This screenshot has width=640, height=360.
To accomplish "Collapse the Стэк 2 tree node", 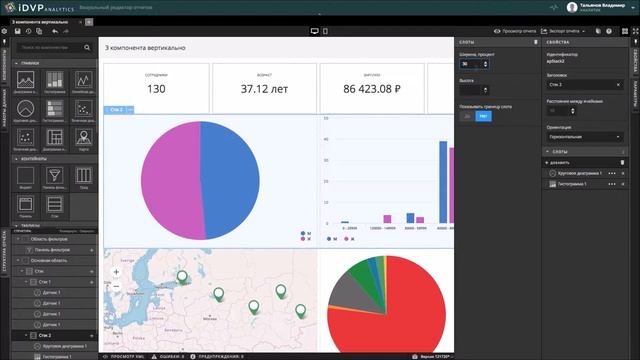I will point(26,336).
